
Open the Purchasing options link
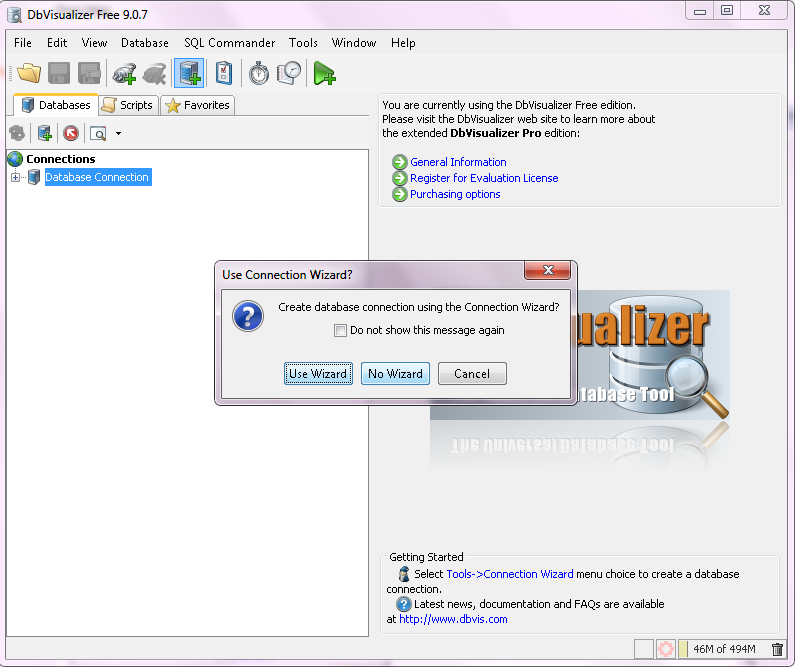[x=455, y=195]
